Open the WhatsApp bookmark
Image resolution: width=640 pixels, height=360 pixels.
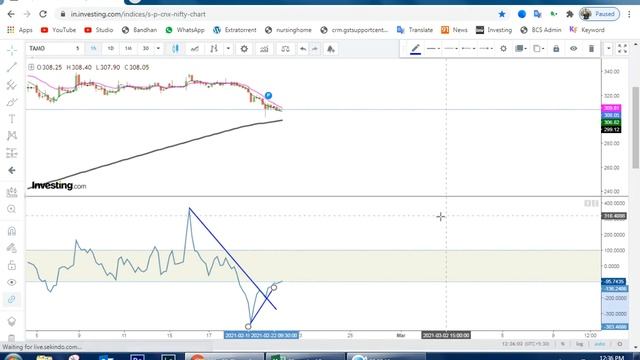pyautogui.click(x=185, y=30)
